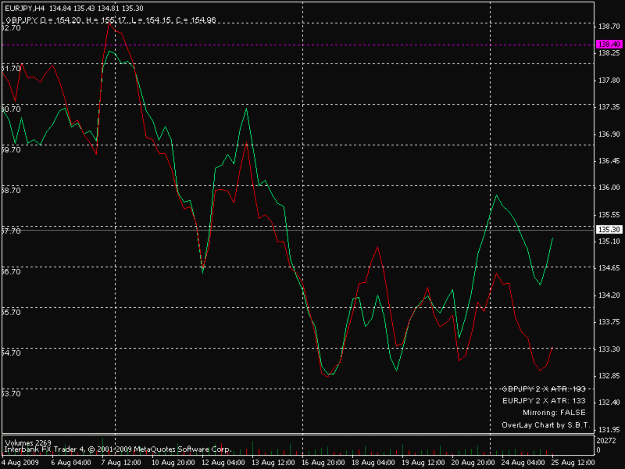Click the 13 Aug 12:00 time label

[x=273, y=463]
